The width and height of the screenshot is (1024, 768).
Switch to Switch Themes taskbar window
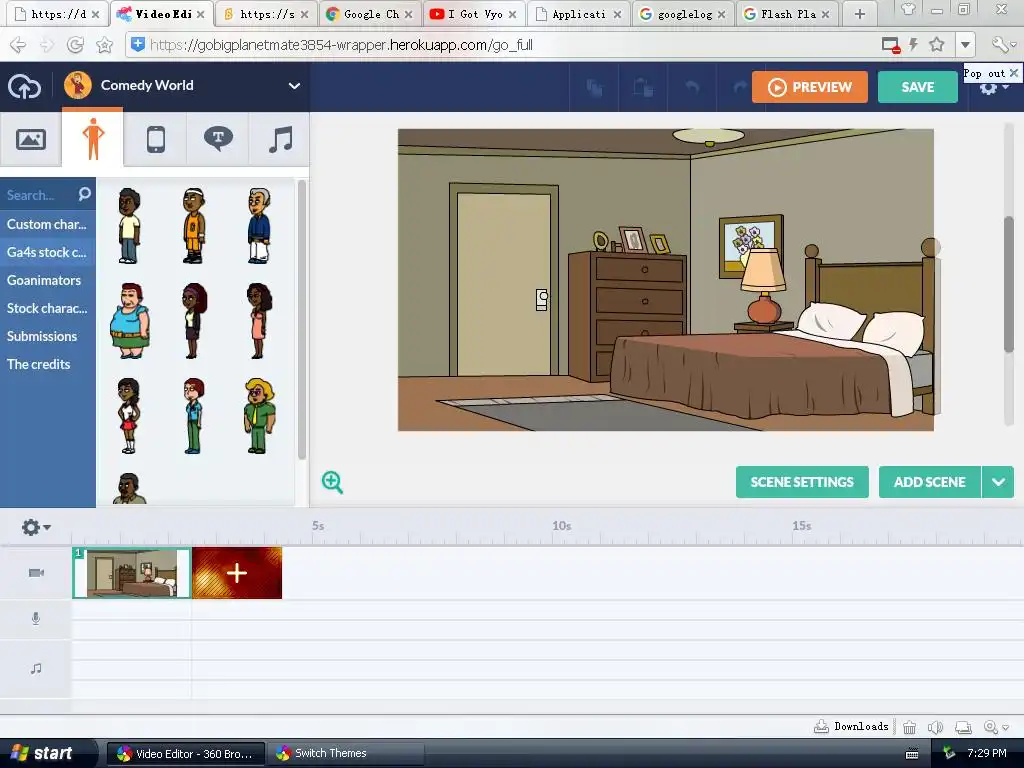coord(345,753)
